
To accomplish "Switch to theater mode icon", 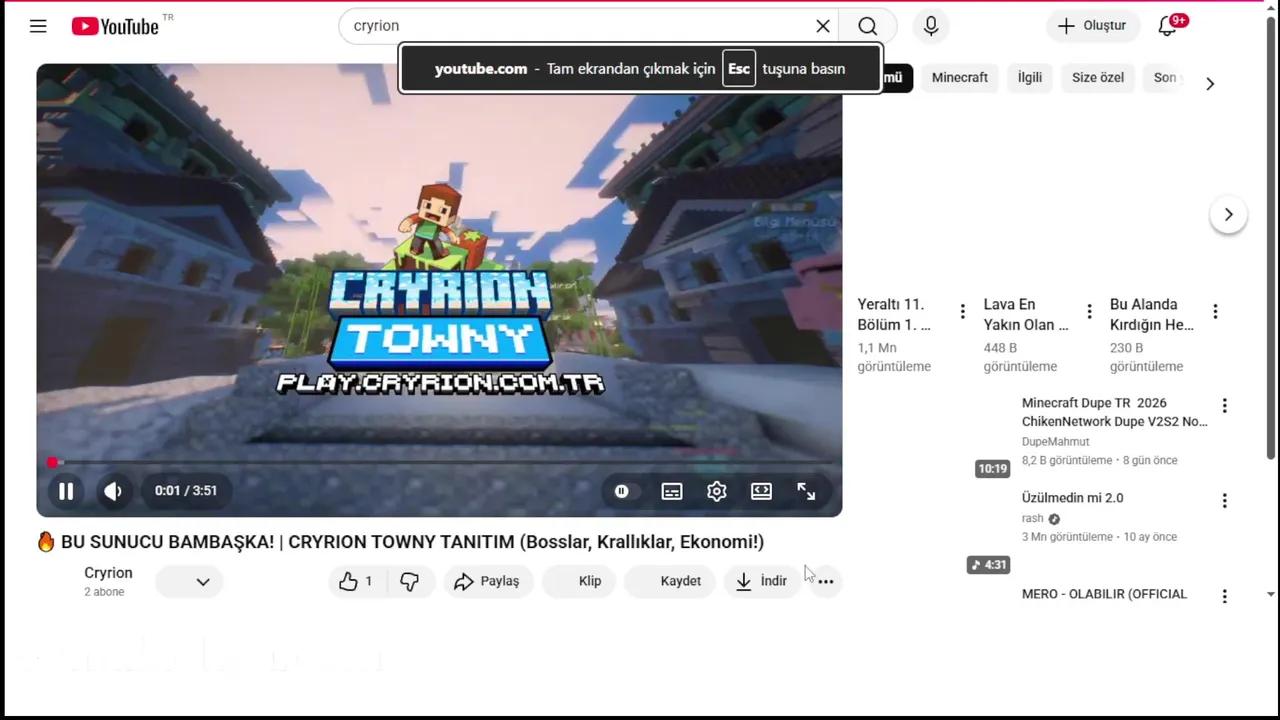I will click(x=761, y=490).
